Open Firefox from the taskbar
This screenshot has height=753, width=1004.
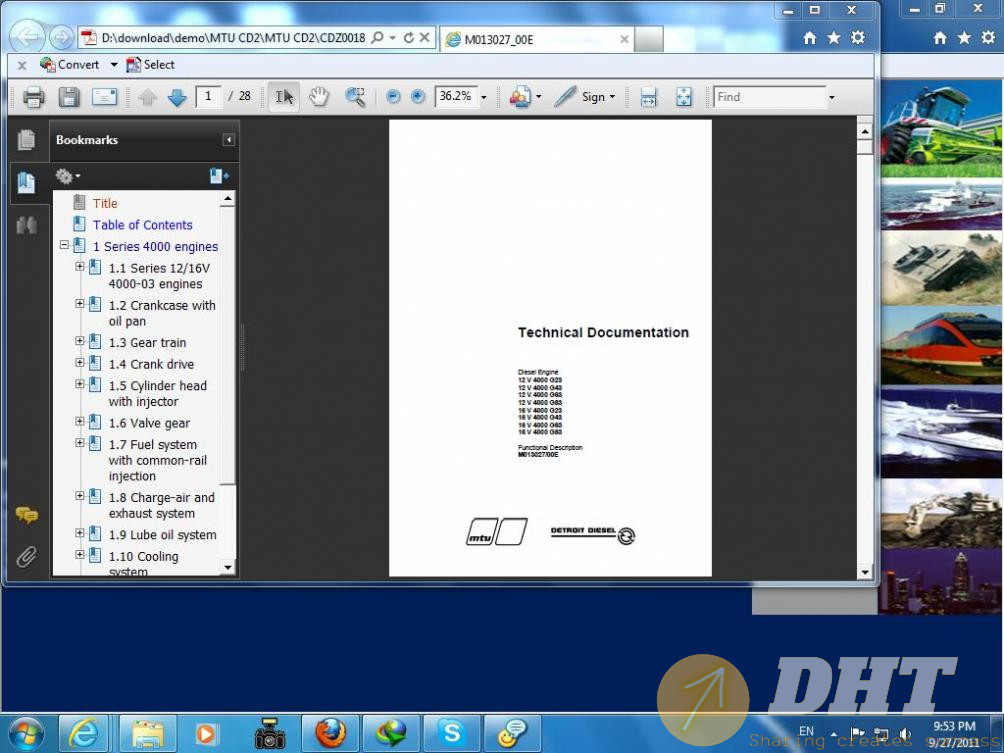pos(330,734)
